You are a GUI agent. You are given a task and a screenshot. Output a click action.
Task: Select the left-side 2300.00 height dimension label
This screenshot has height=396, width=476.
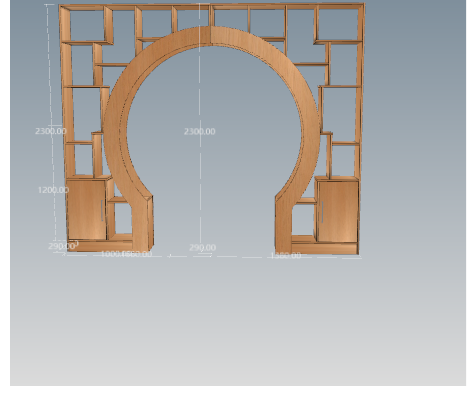[51, 131]
